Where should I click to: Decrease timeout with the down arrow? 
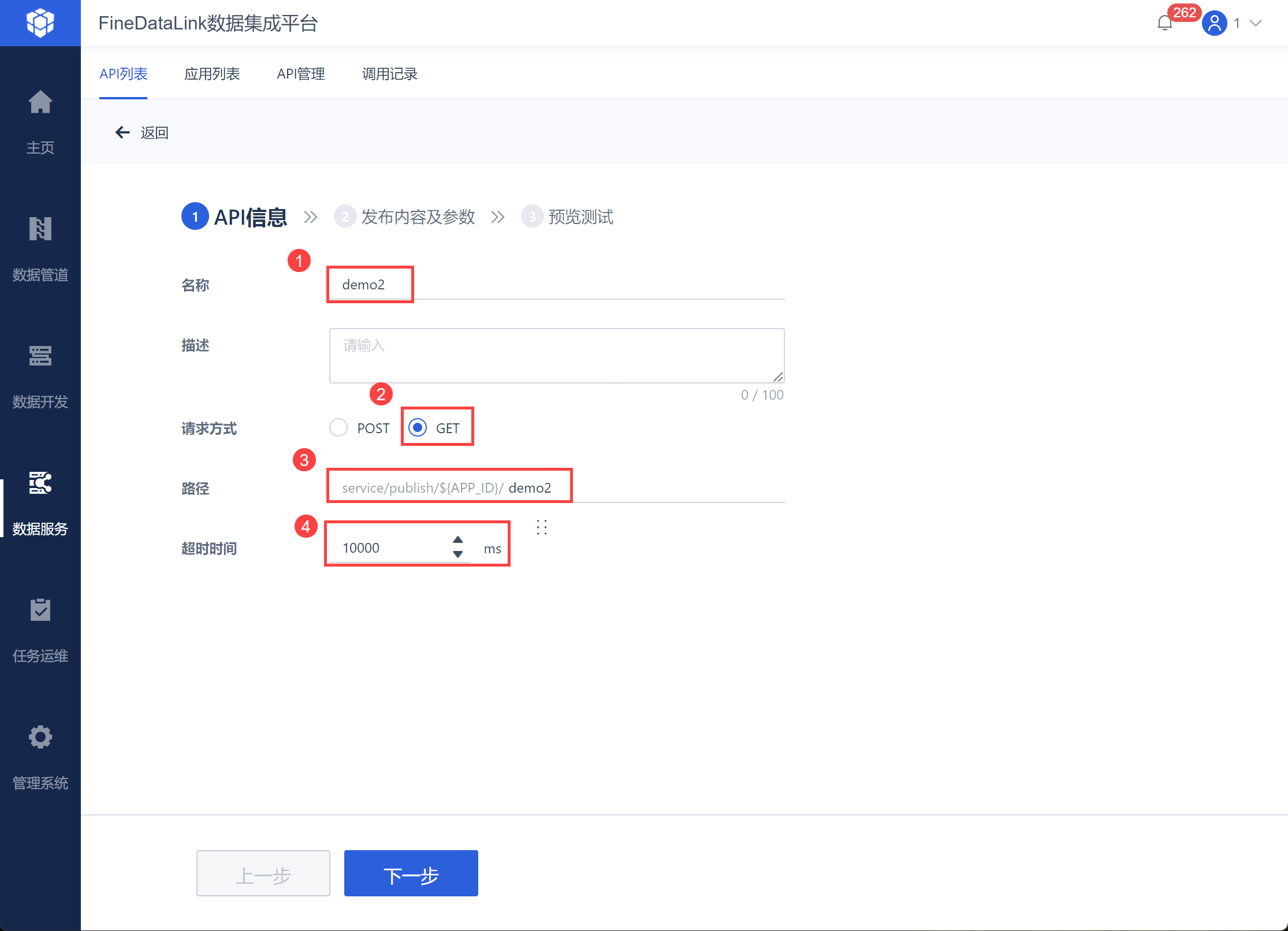click(x=458, y=554)
